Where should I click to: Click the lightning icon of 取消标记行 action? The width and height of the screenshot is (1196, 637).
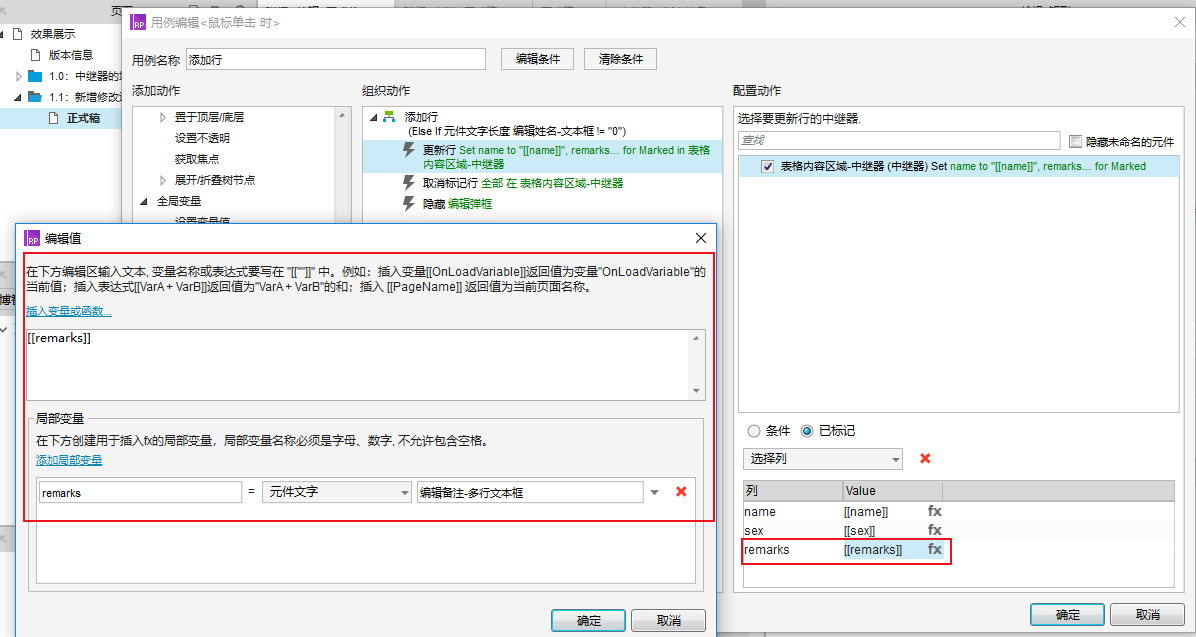[x=410, y=183]
